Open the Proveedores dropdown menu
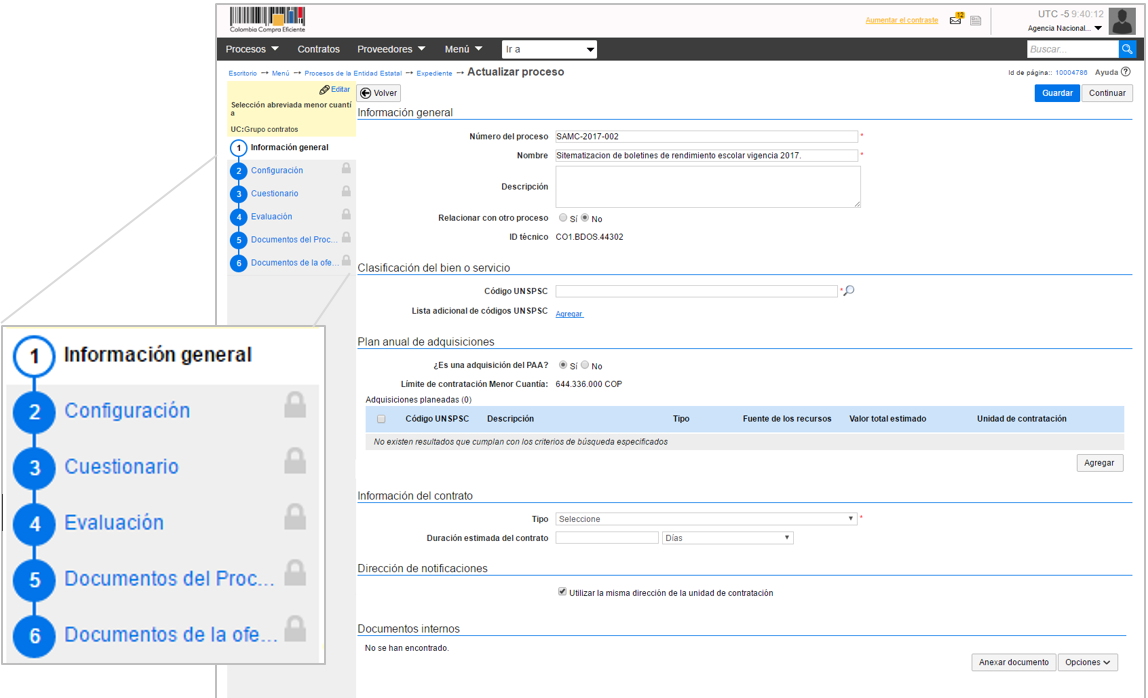Screen dimensions: 1148x698 (x=391, y=49)
